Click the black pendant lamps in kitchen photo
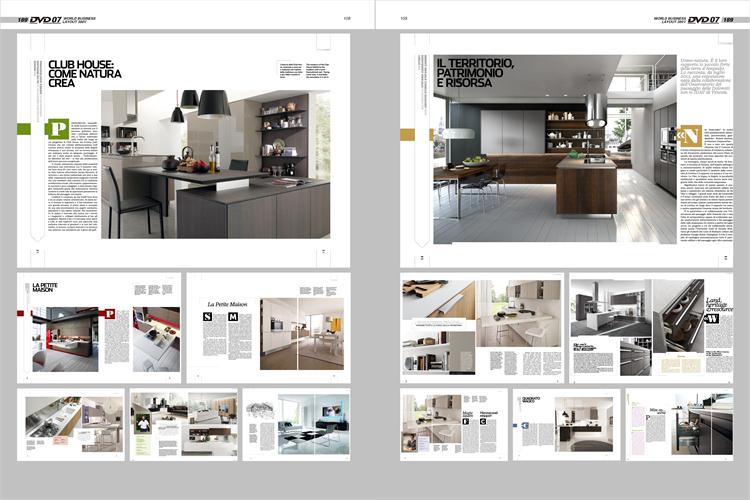 click(199, 103)
